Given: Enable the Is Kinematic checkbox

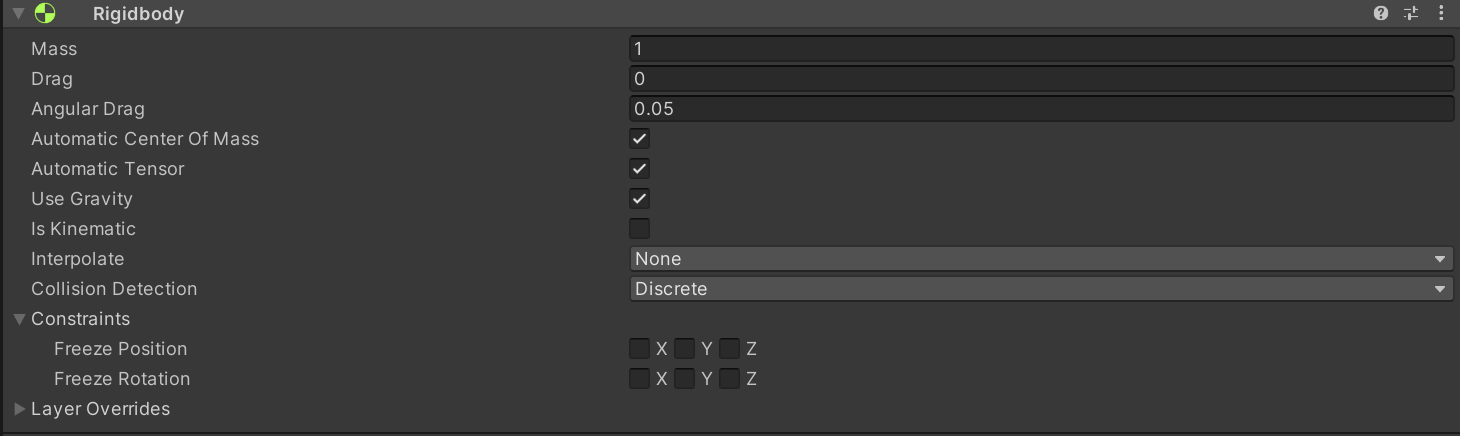Looking at the screenshot, I should 639,228.
